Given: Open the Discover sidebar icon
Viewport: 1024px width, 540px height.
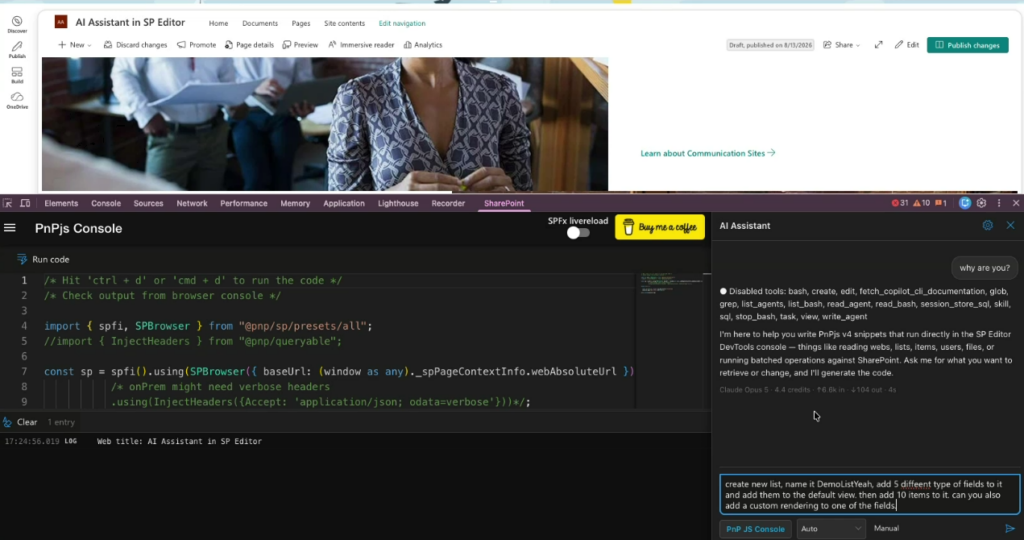Looking at the screenshot, I should (x=17, y=24).
